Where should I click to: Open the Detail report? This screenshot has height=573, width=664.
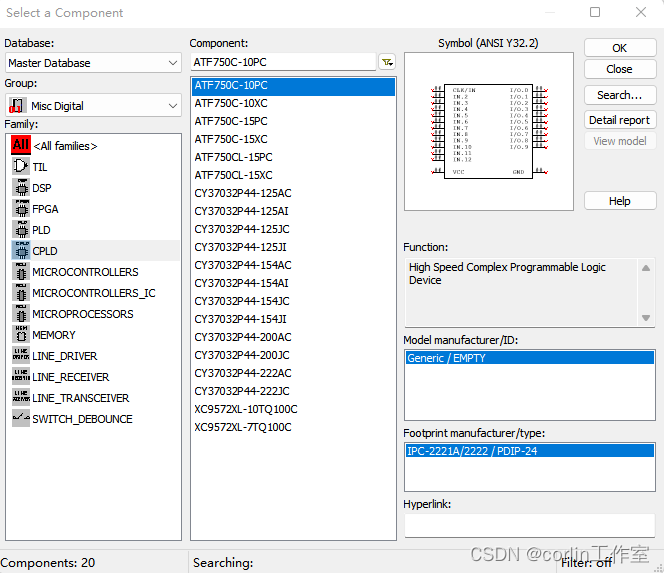pyautogui.click(x=620, y=120)
